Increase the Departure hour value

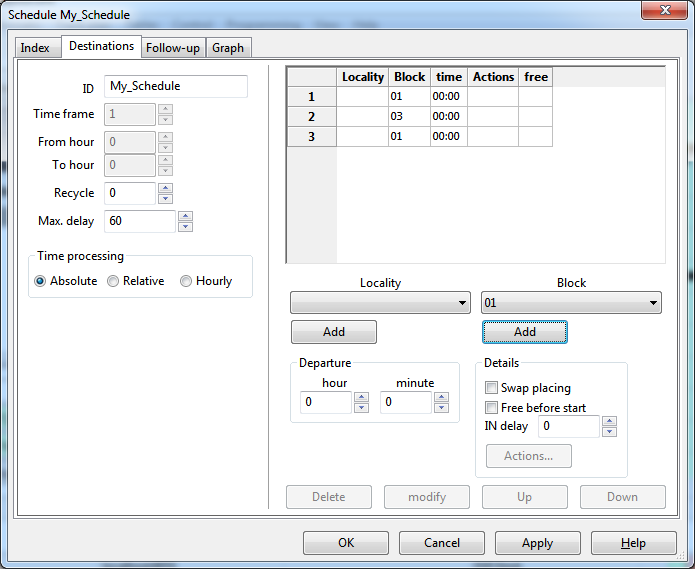pos(361,397)
